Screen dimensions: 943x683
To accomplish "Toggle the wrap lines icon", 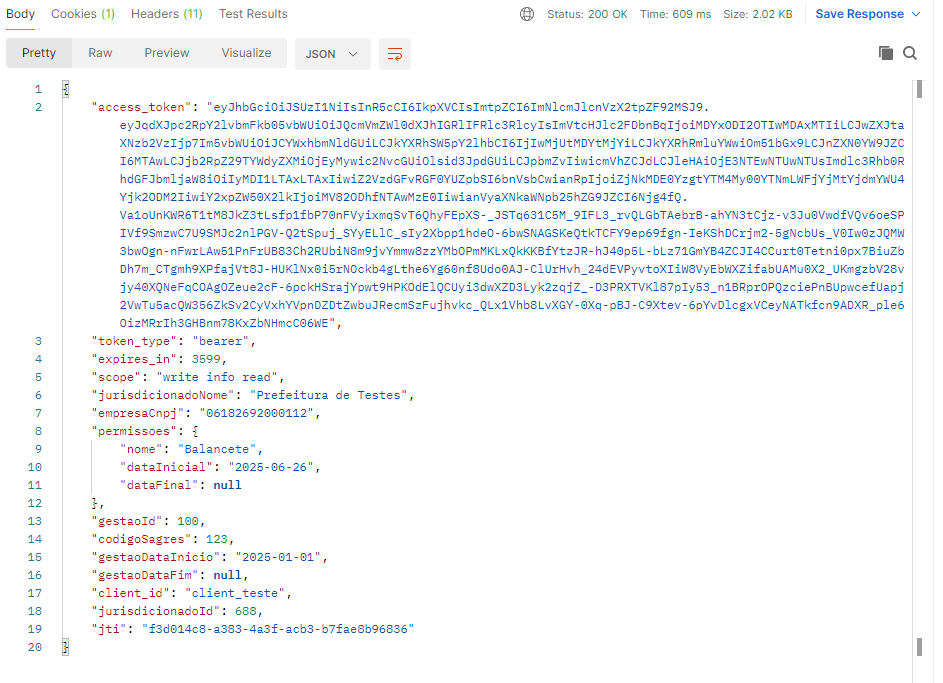I will pos(395,54).
